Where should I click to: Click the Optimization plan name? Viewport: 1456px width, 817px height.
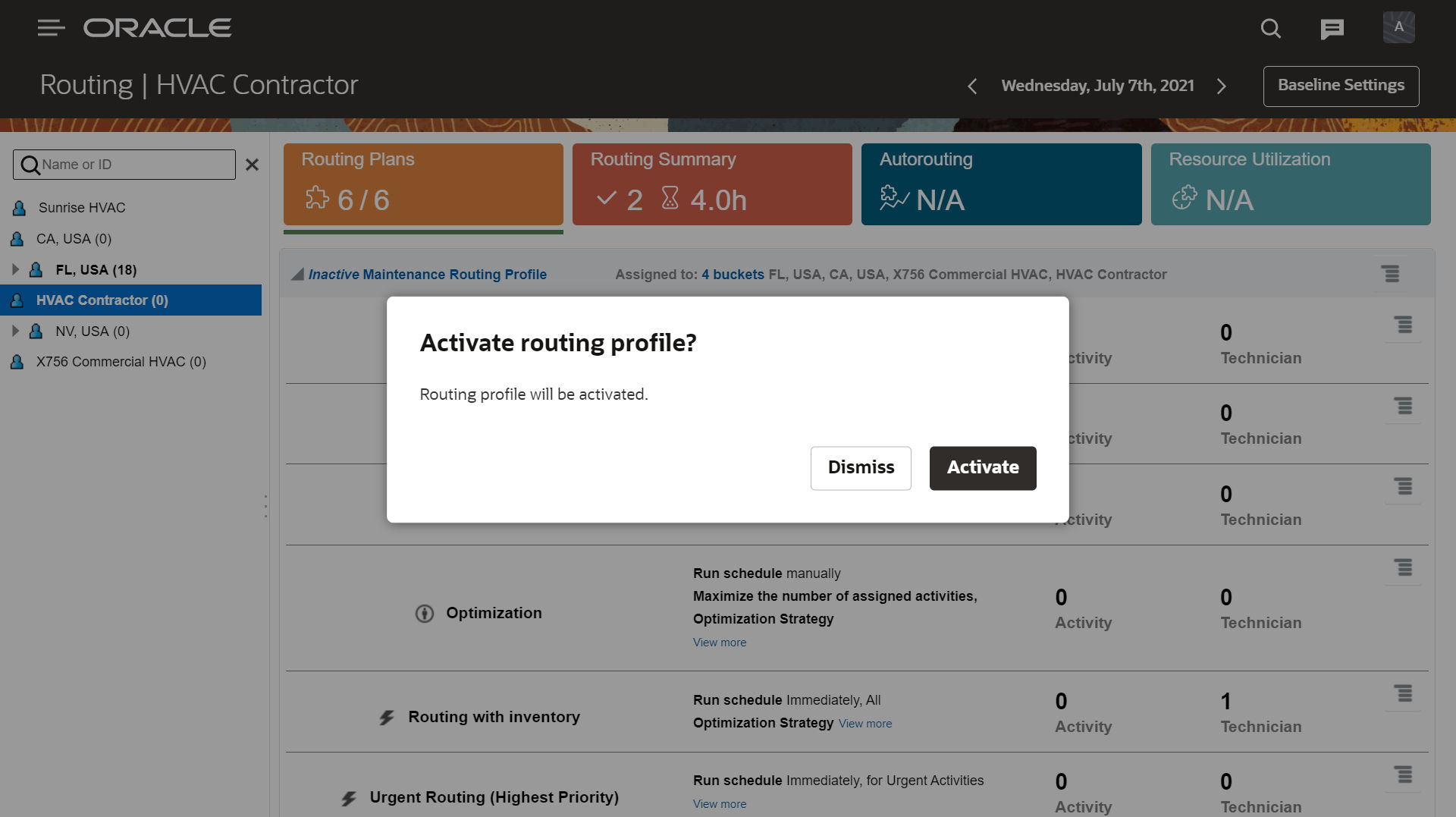(494, 613)
